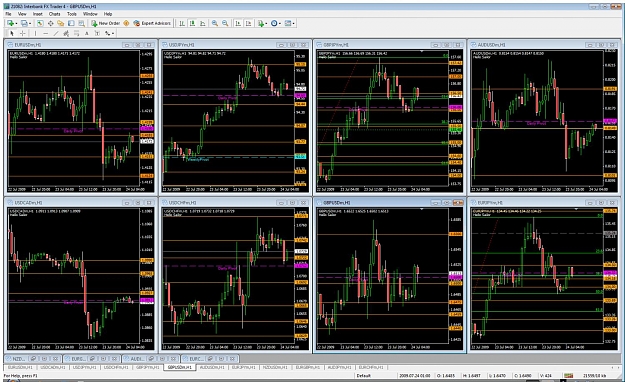
Task: Switch to bar chart display
Action: click(182, 24)
